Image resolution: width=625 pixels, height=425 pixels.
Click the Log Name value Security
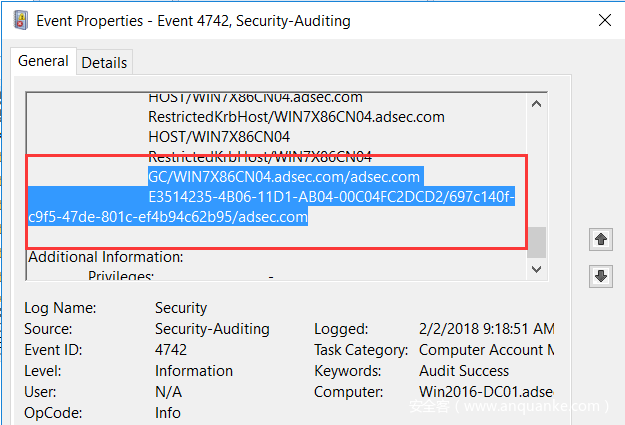click(181, 308)
